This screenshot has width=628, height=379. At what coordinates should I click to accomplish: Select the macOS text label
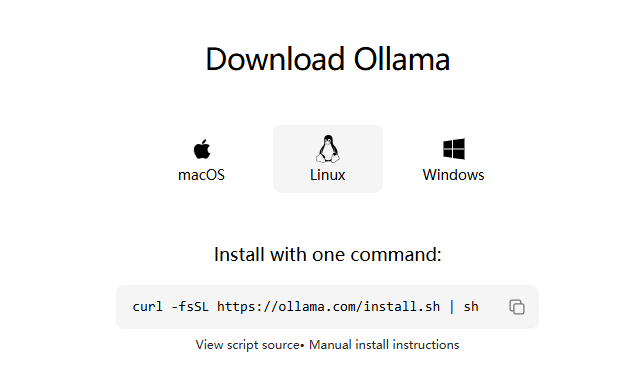pyautogui.click(x=201, y=175)
